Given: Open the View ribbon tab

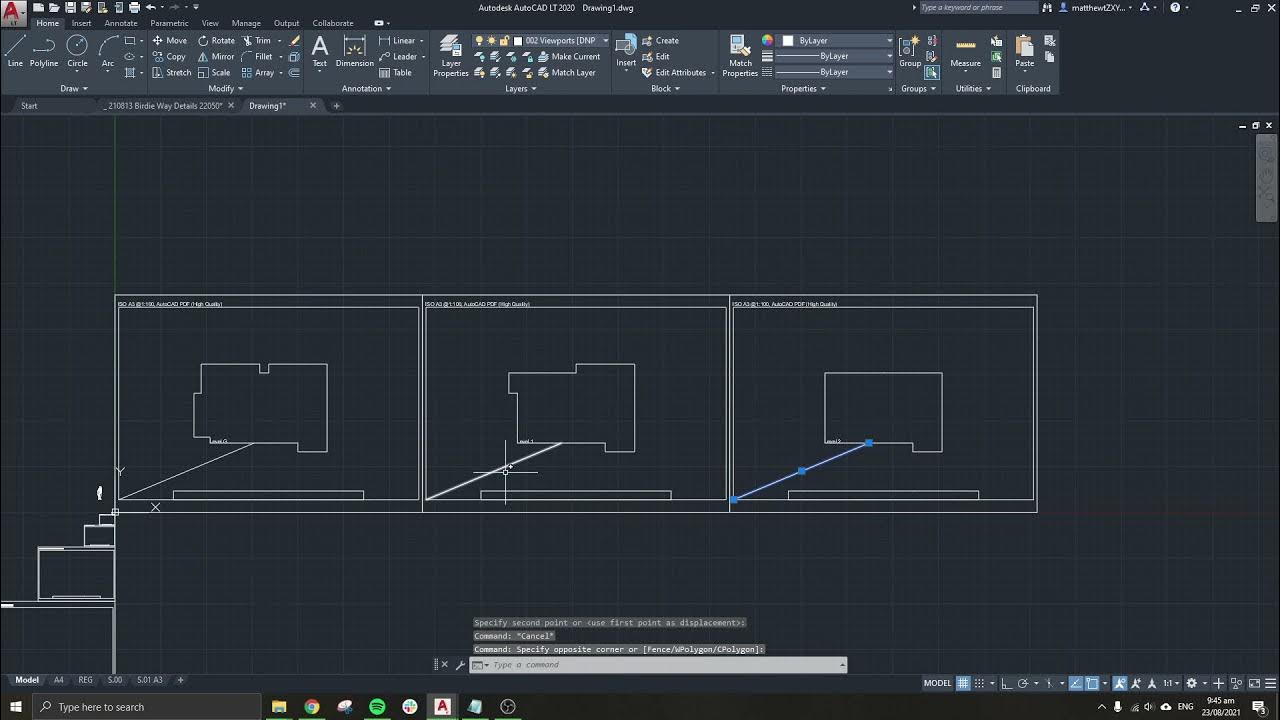Looking at the screenshot, I should pyautogui.click(x=210, y=23).
